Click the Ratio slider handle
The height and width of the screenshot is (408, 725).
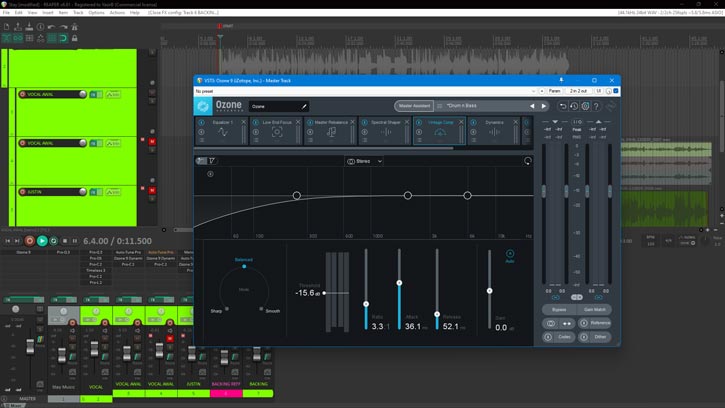pyautogui.click(x=366, y=304)
